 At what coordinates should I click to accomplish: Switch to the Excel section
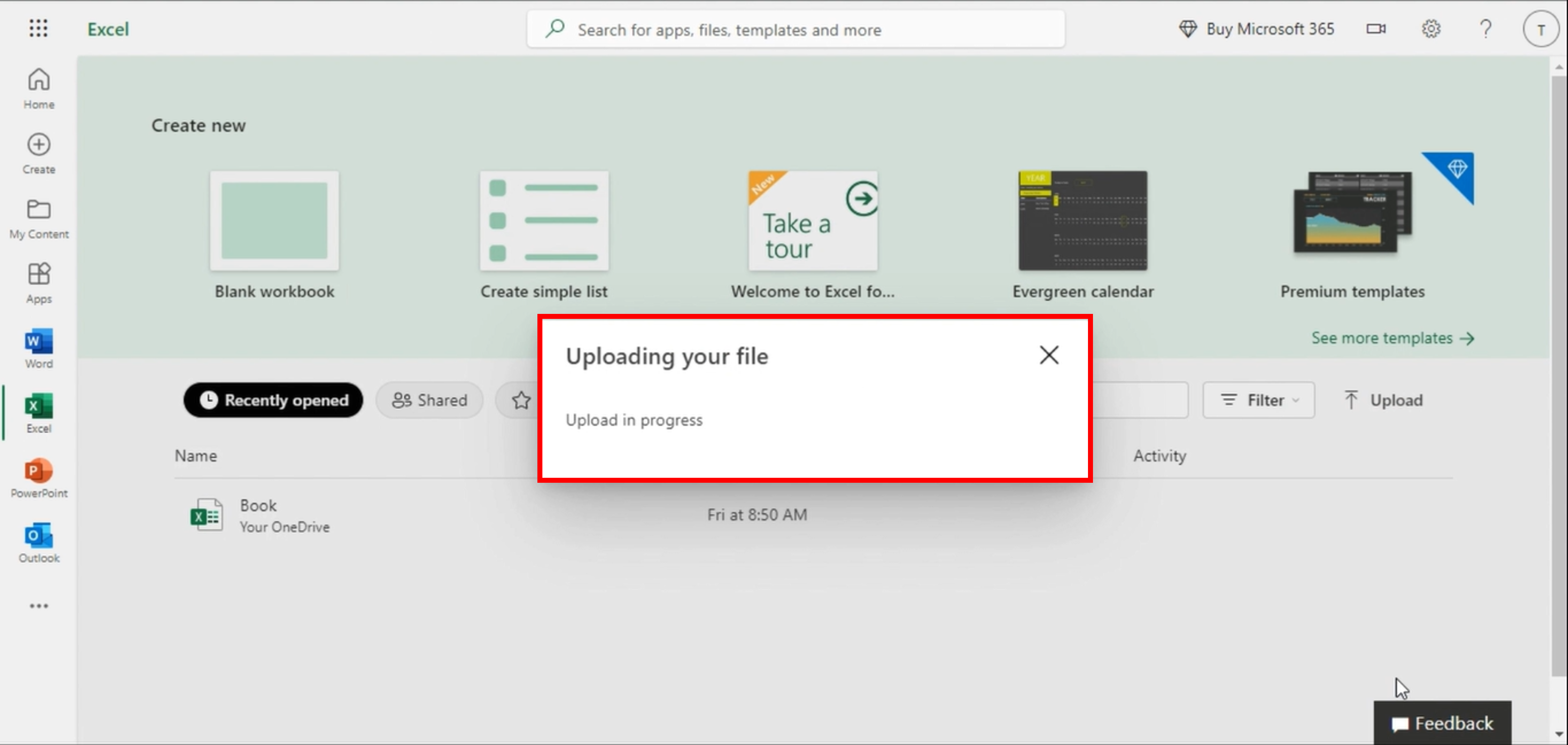[38, 413]
